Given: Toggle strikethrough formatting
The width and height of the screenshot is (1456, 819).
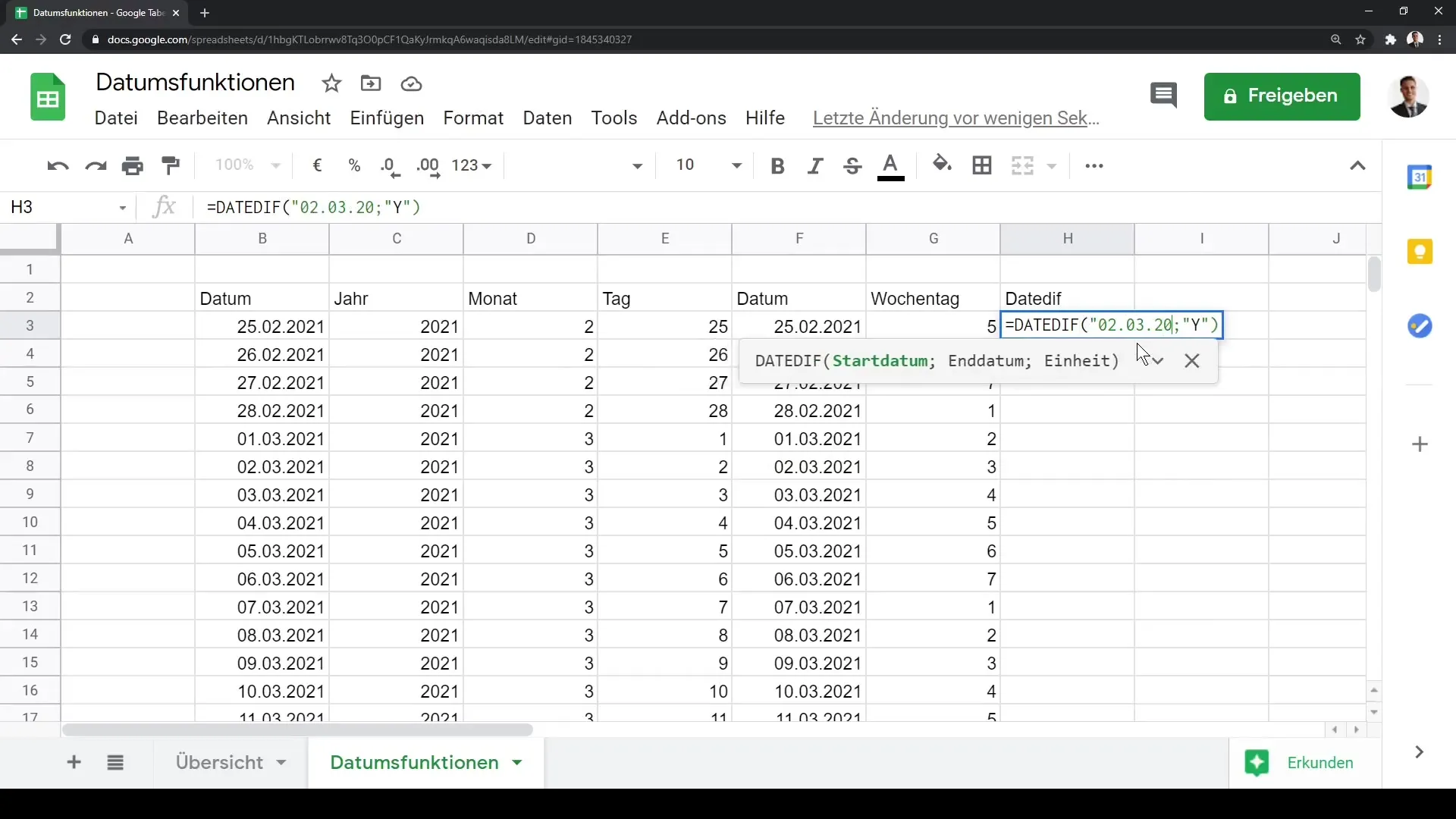Looking at the screenshot, I should (x=852, y=165).
